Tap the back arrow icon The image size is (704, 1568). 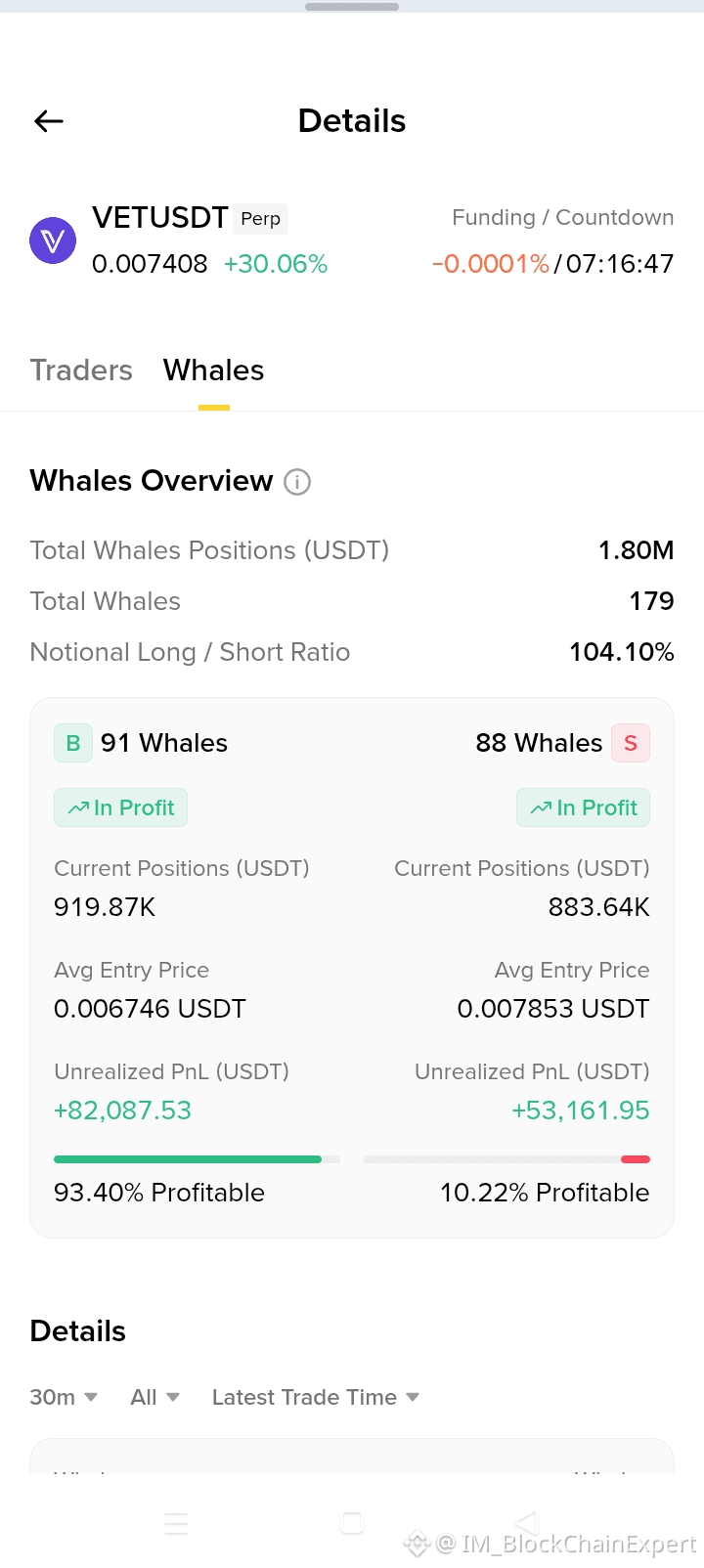tap(49, 121)
